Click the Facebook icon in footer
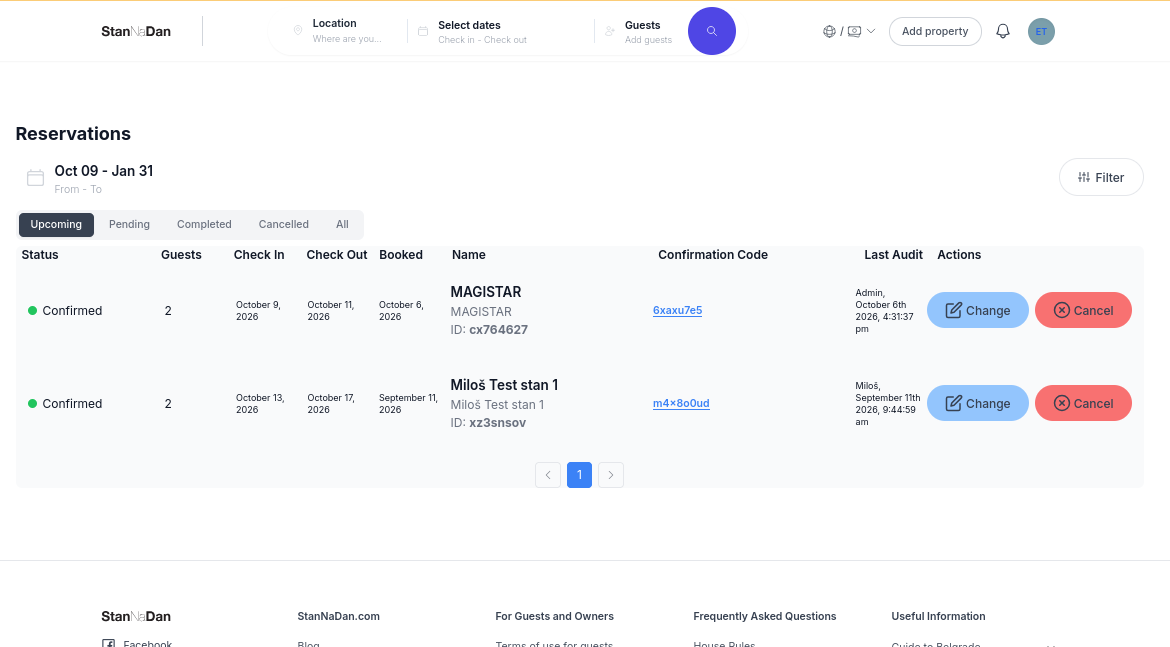The height and width of the screenshot is (647, 1170). [108, 643]
